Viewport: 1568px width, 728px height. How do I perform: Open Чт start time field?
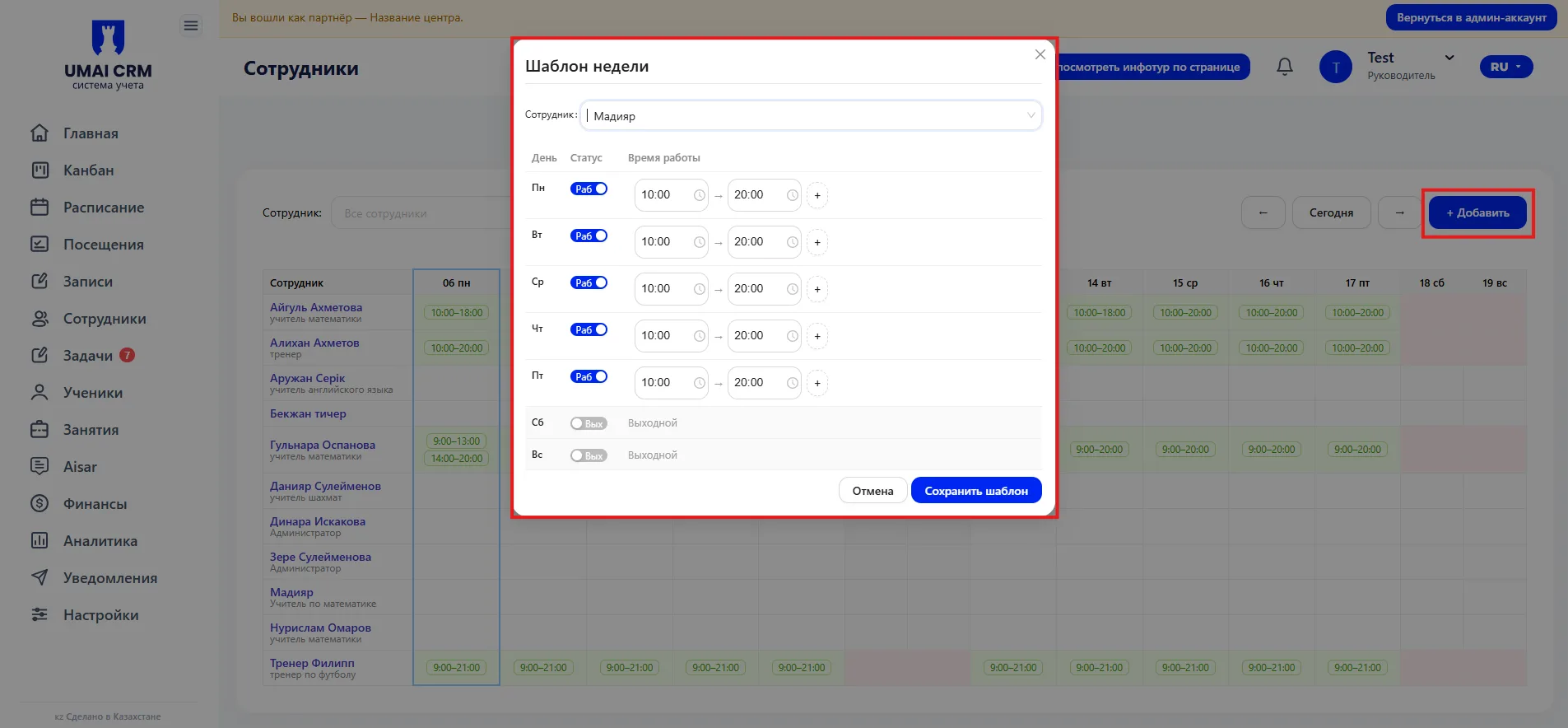coord(672,336)
